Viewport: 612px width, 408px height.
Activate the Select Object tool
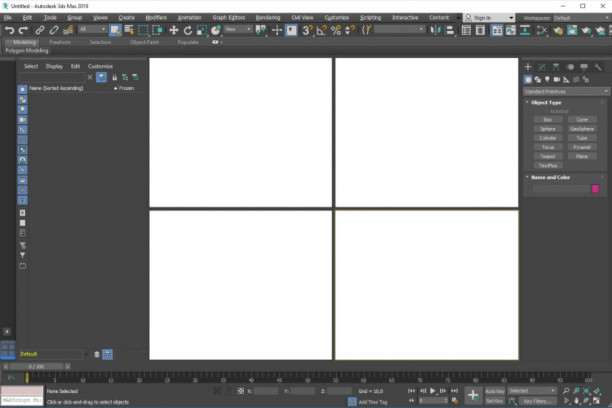tap(115, 30)
